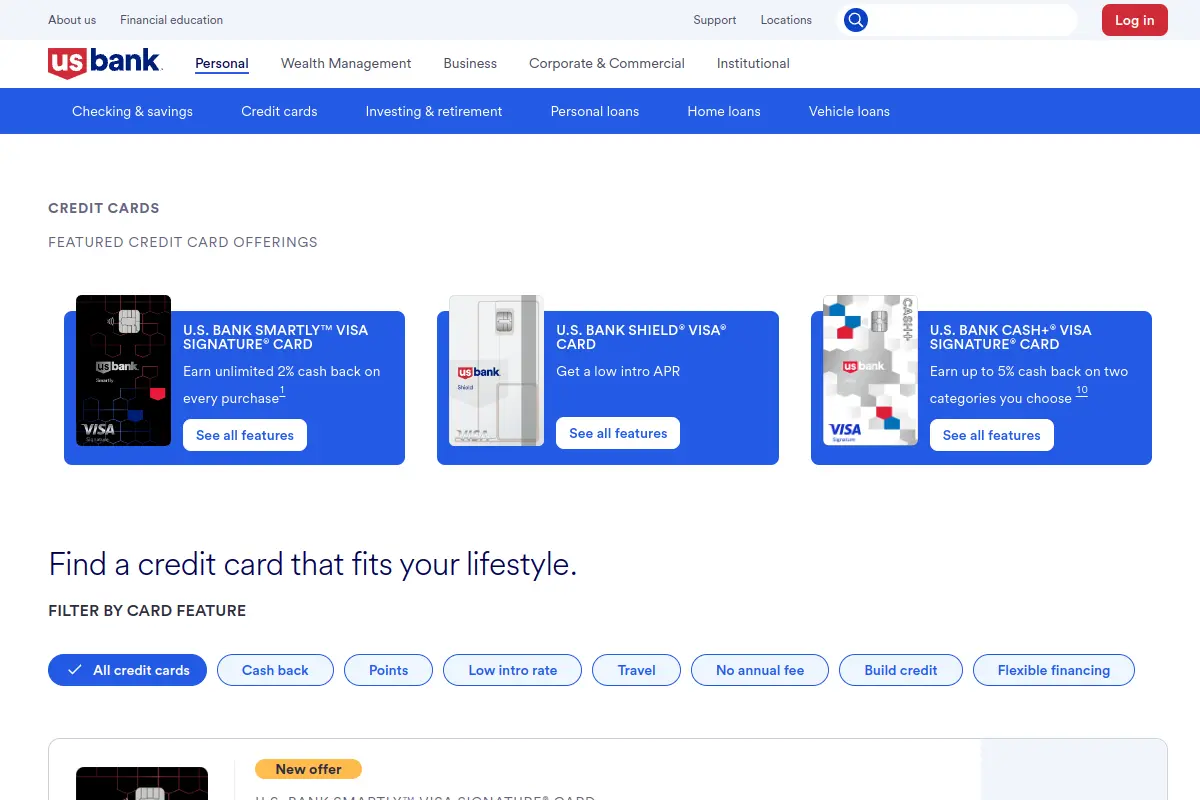This screenshot has height=800, width=1200.
Task: Click inside the search input field
Action: 972,20
